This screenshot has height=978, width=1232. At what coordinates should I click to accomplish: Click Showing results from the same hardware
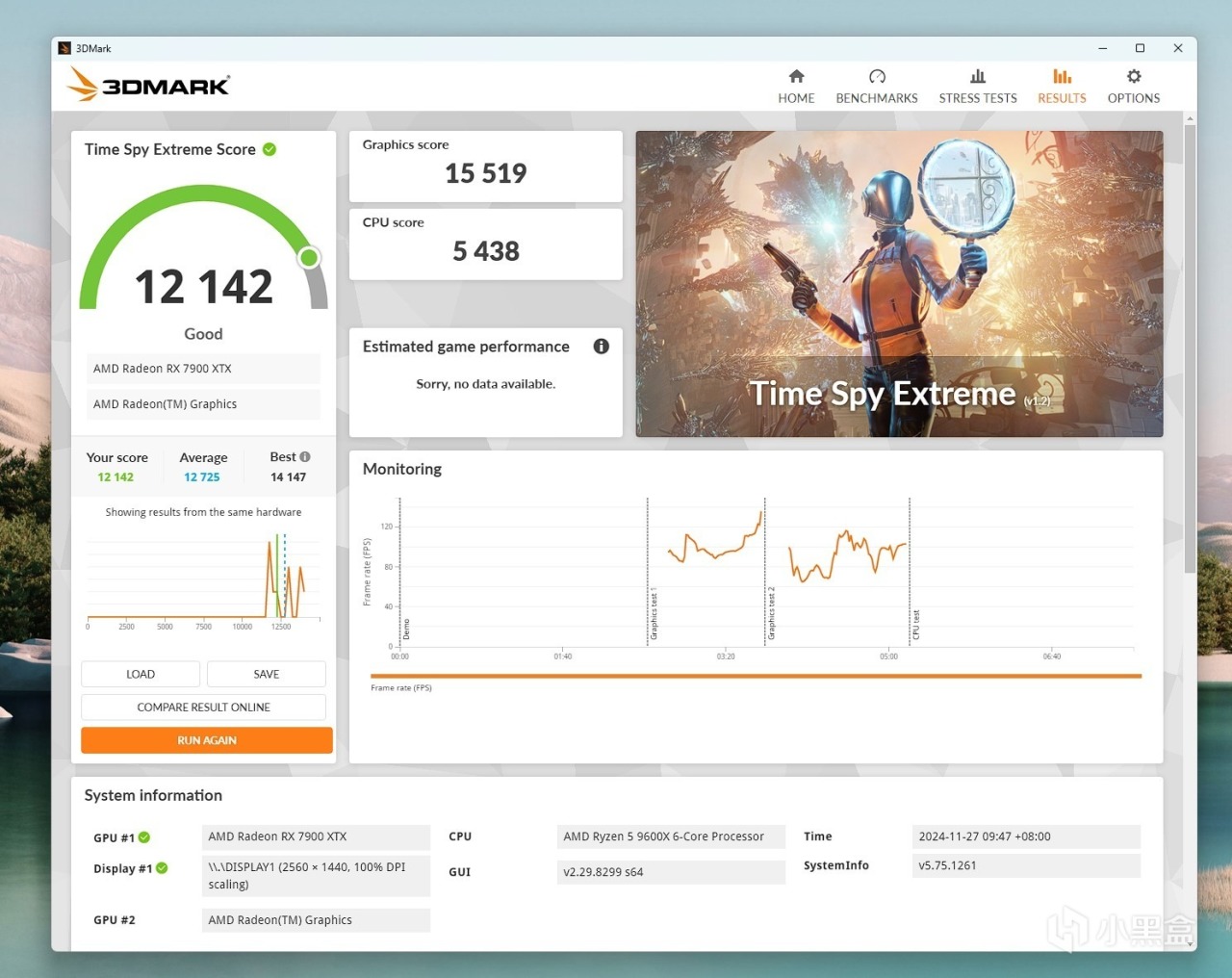tap(203, 512)
